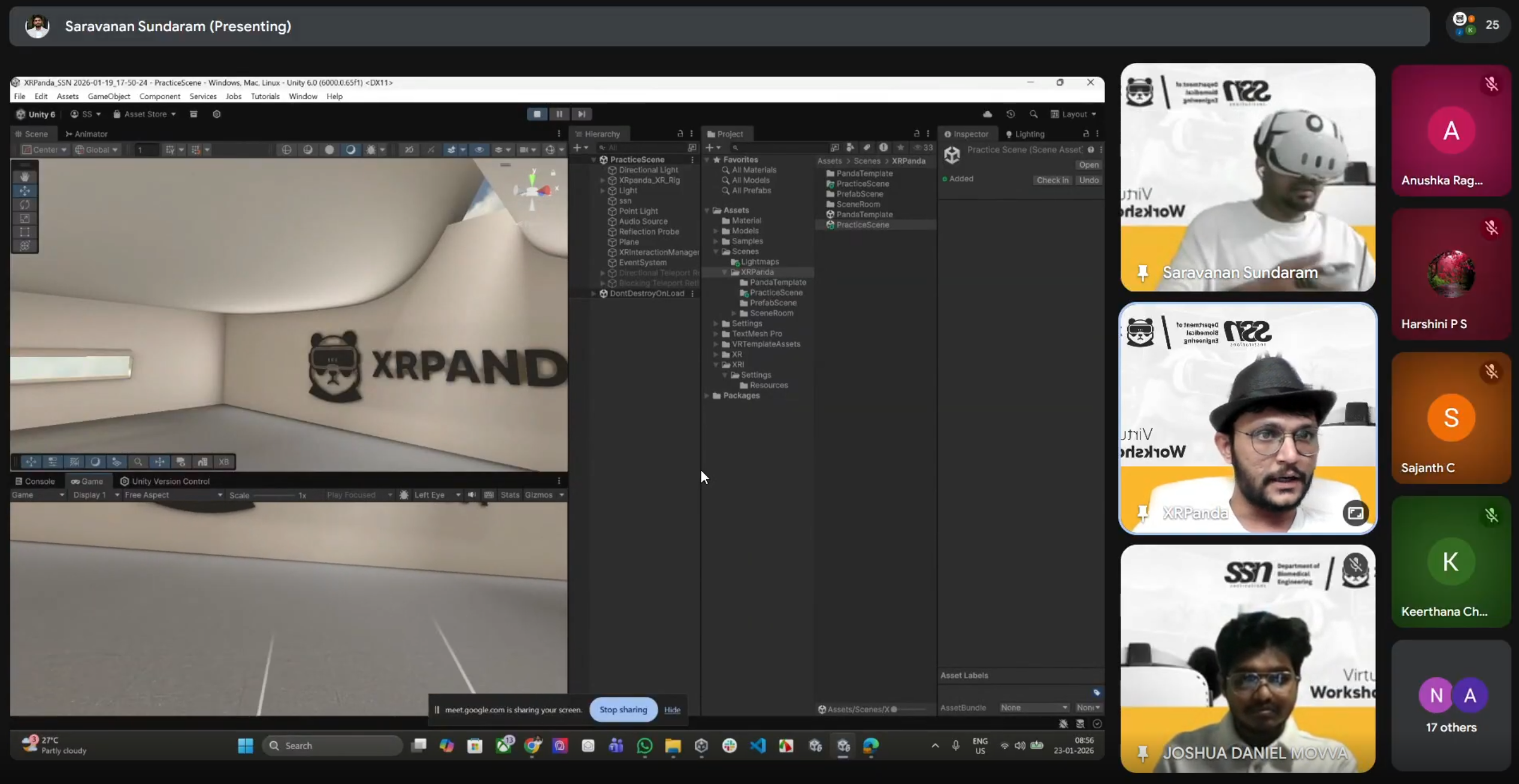
Task: Open the Free Aspect dropdown
Action: click(173, 495)
